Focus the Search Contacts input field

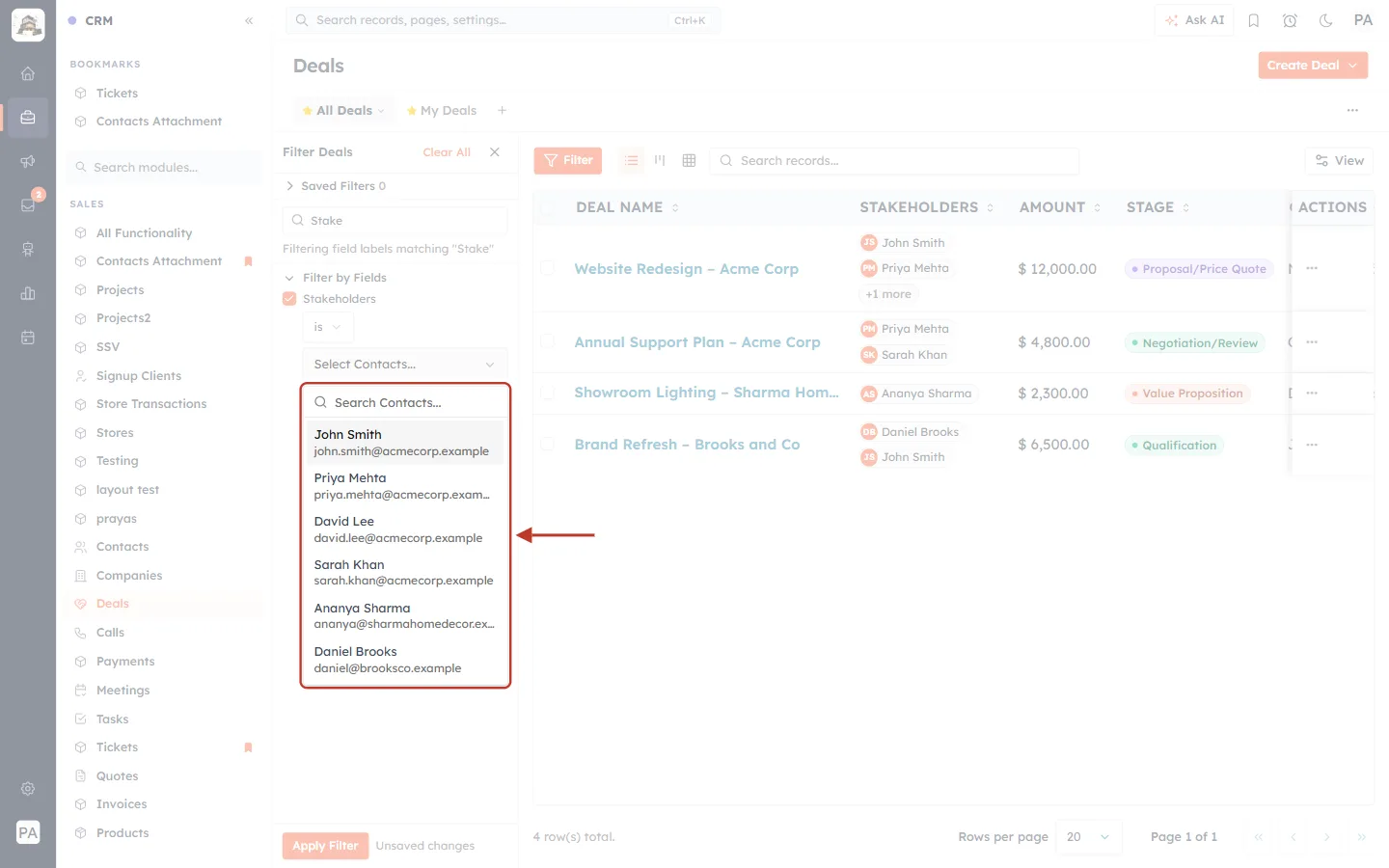[x=405, y=402]
